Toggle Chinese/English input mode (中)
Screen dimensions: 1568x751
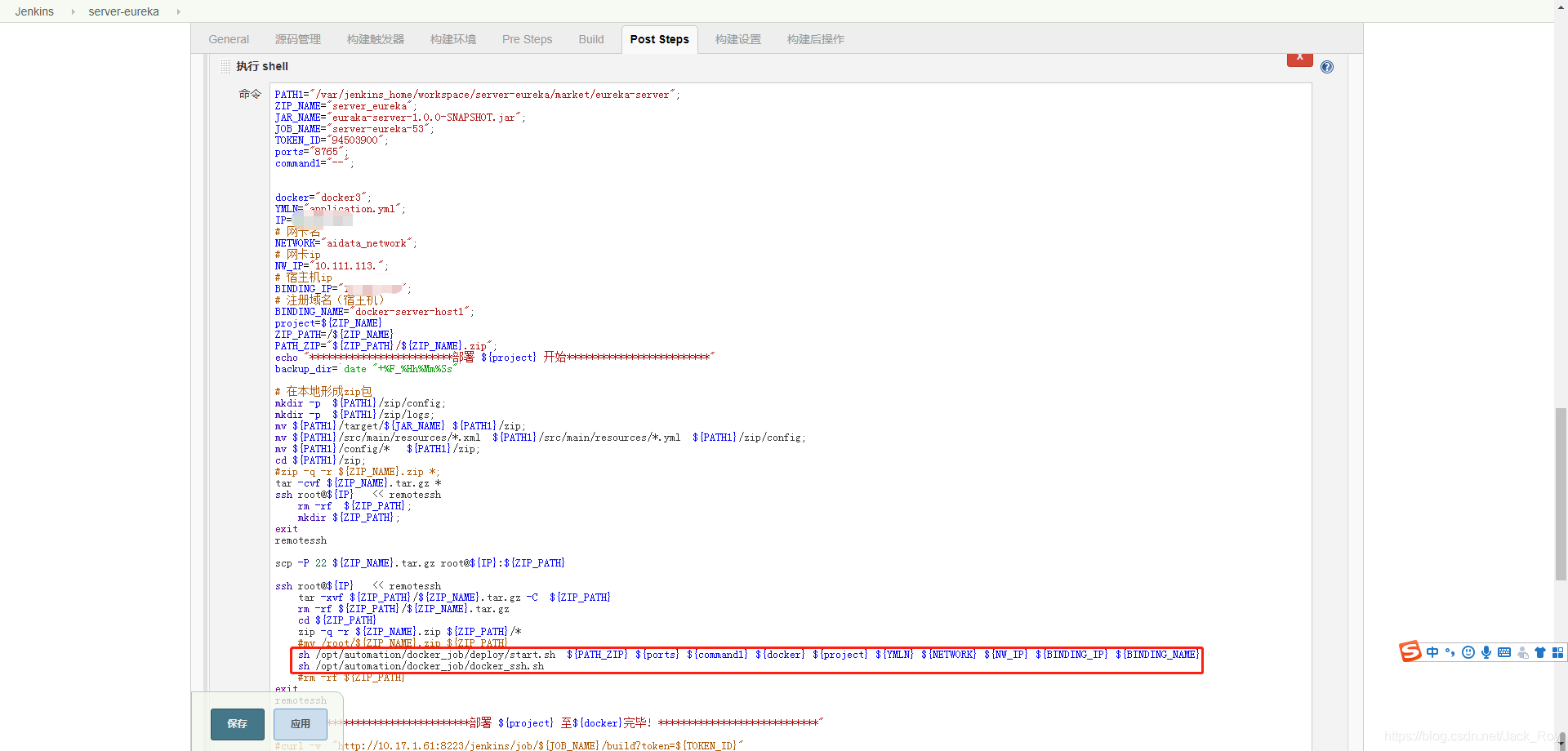1432,652
